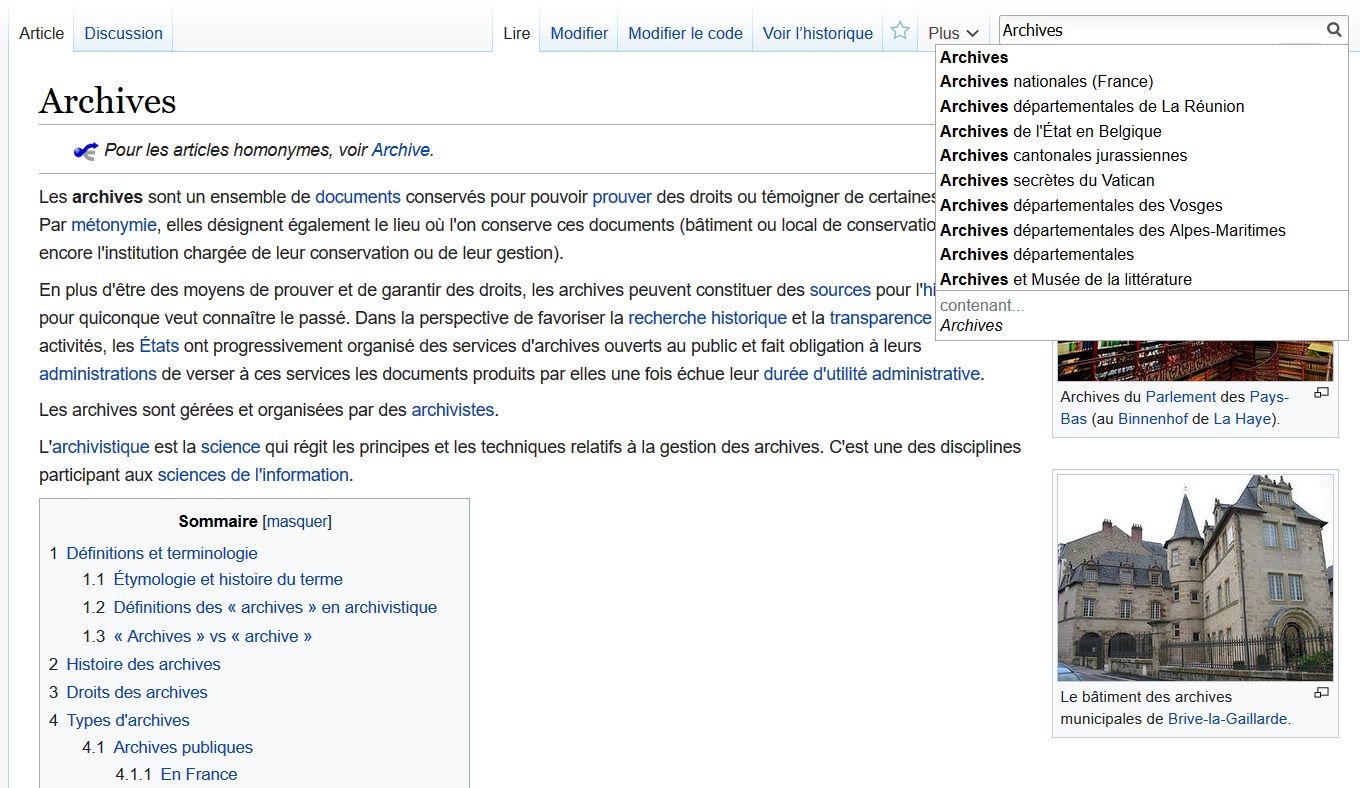Go to Types d'archives section
The image size is (1360, 788).
coord(128,720)
